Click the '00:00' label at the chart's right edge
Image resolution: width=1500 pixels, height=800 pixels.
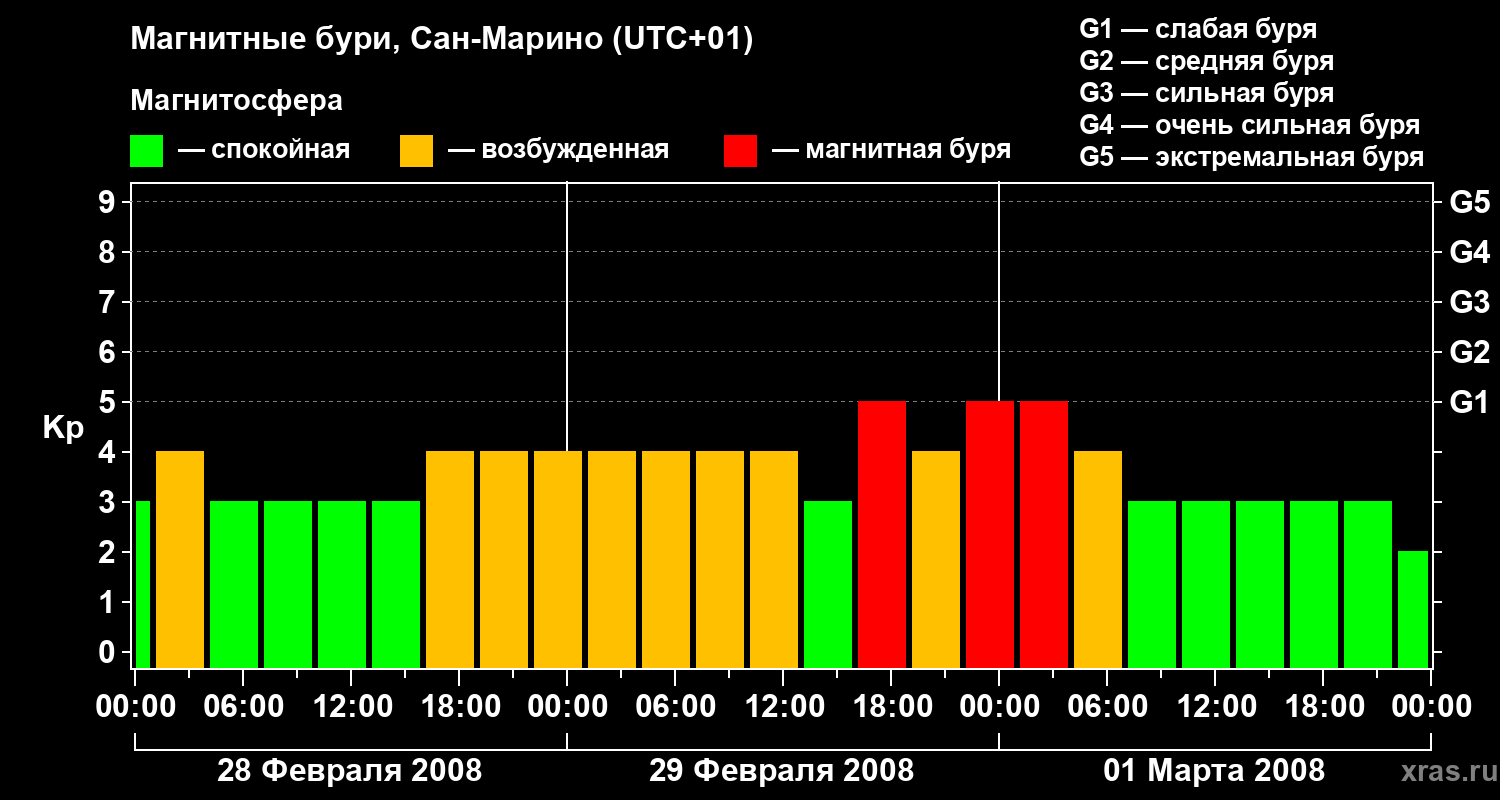pyautogui.click(x=1431, y=706)
